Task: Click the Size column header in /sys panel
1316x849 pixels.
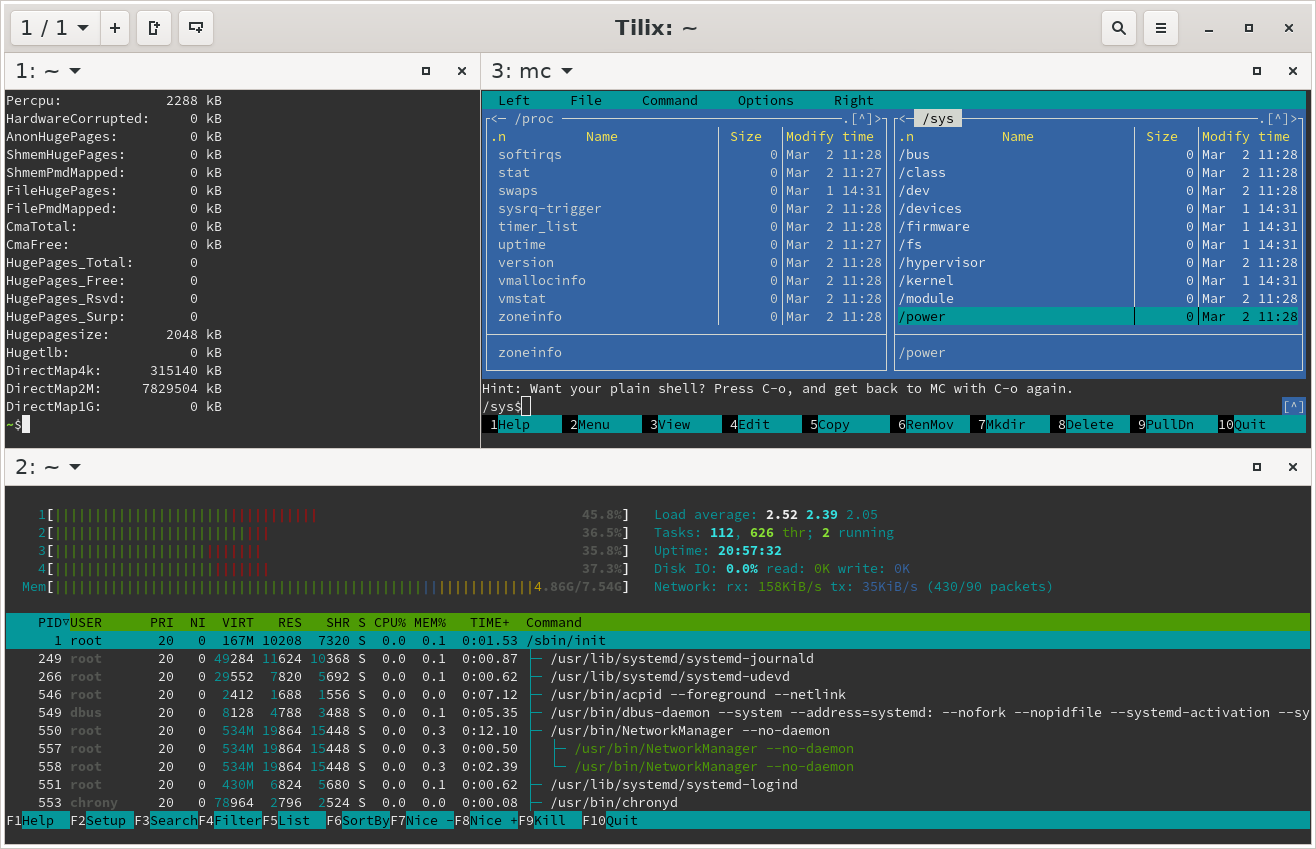Action: click(x=1162, y=137)
